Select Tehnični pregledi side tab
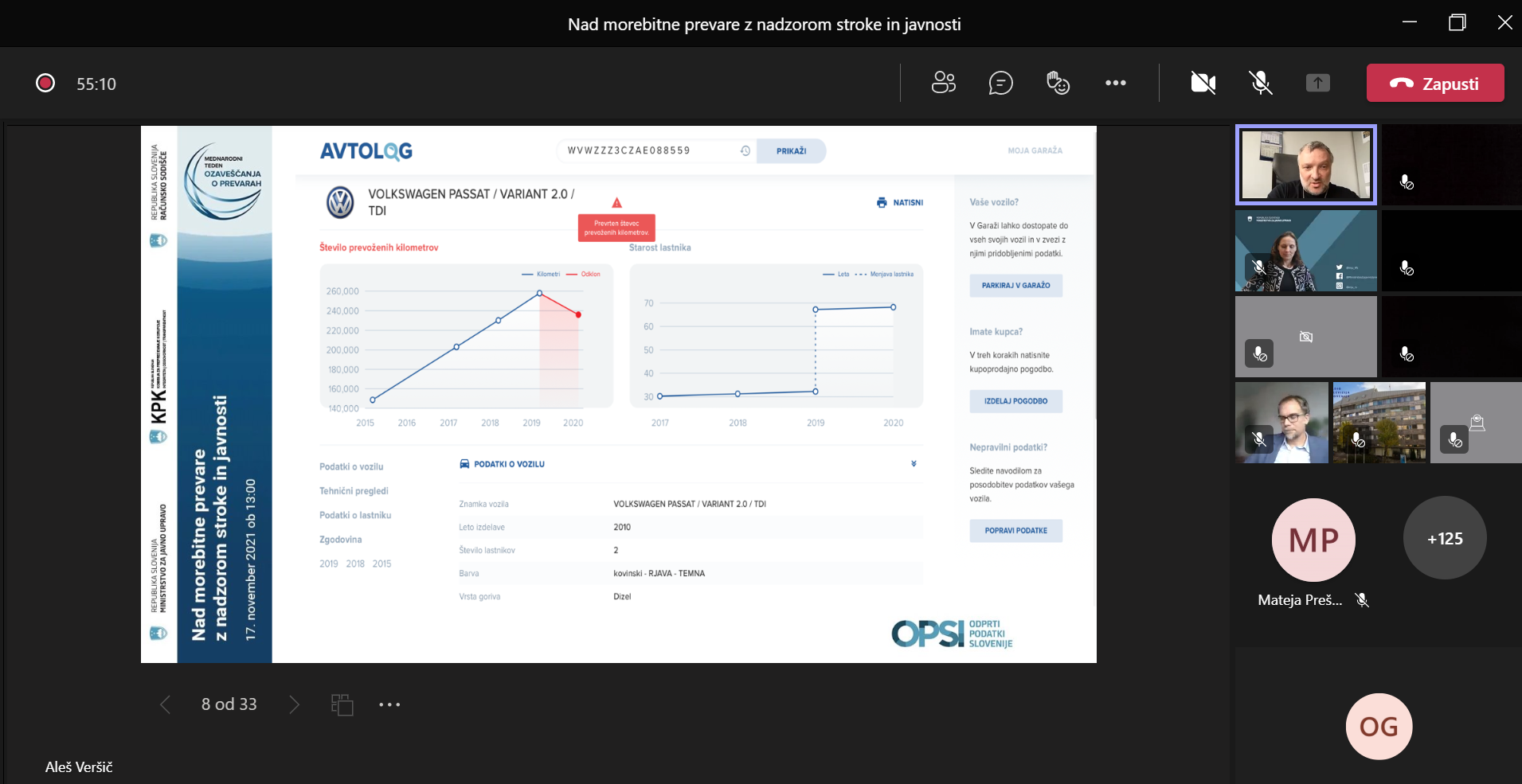The image size is (1522, 784). pos(354,491)
